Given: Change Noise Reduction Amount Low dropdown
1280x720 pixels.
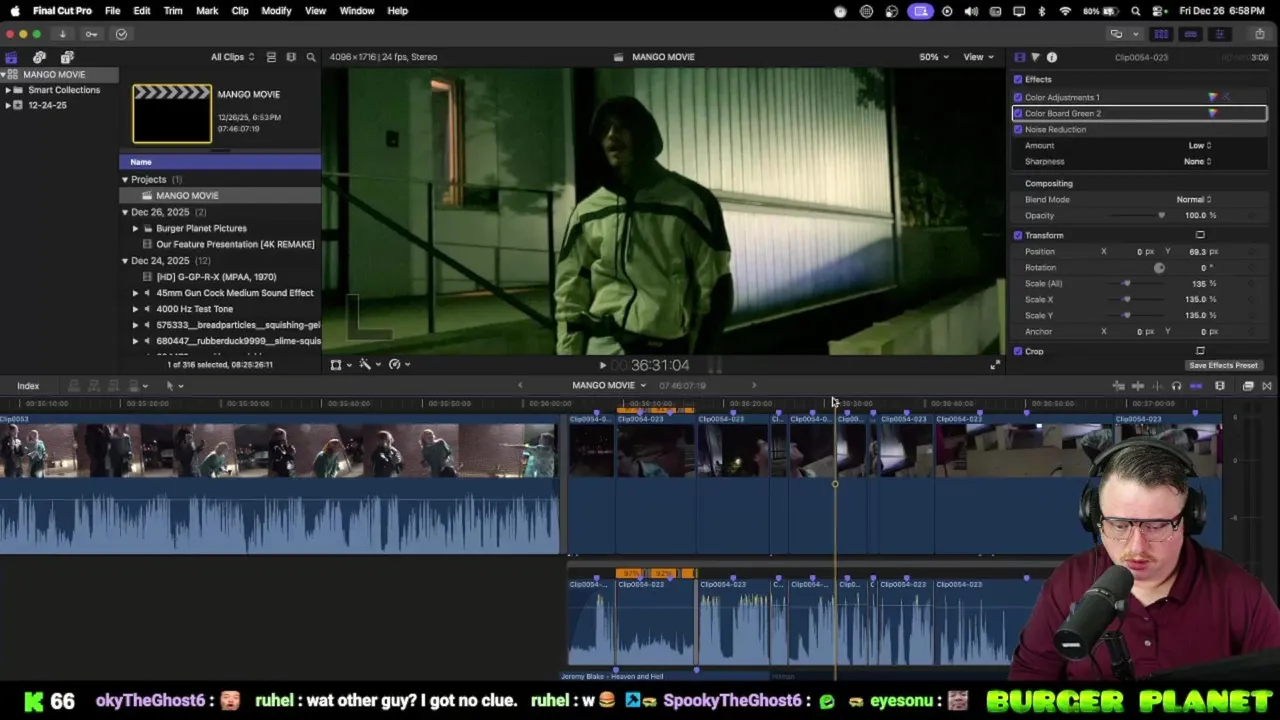Looking at the screenshot, I should [x=1199, y=145].
